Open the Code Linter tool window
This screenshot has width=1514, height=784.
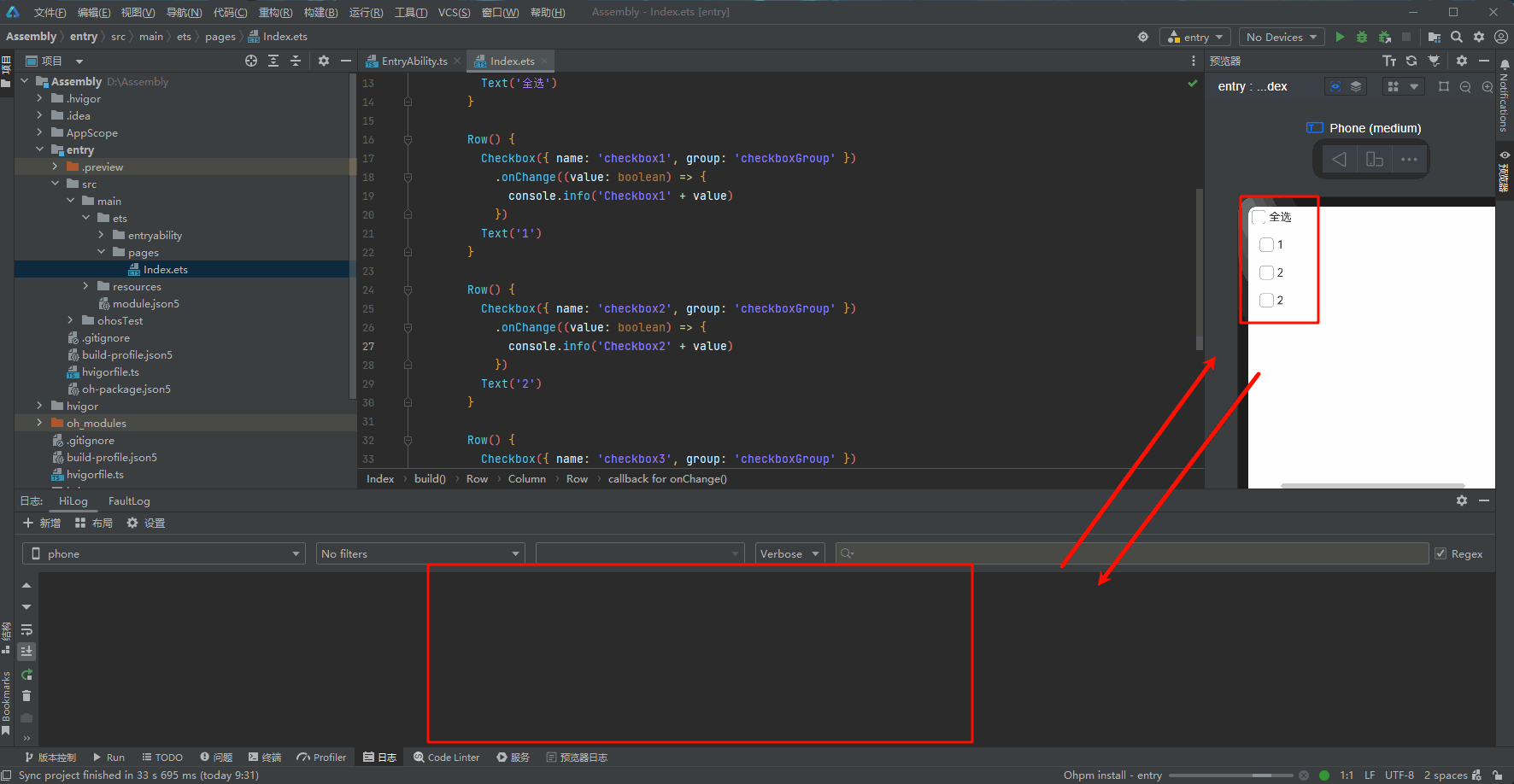(446, 757)
